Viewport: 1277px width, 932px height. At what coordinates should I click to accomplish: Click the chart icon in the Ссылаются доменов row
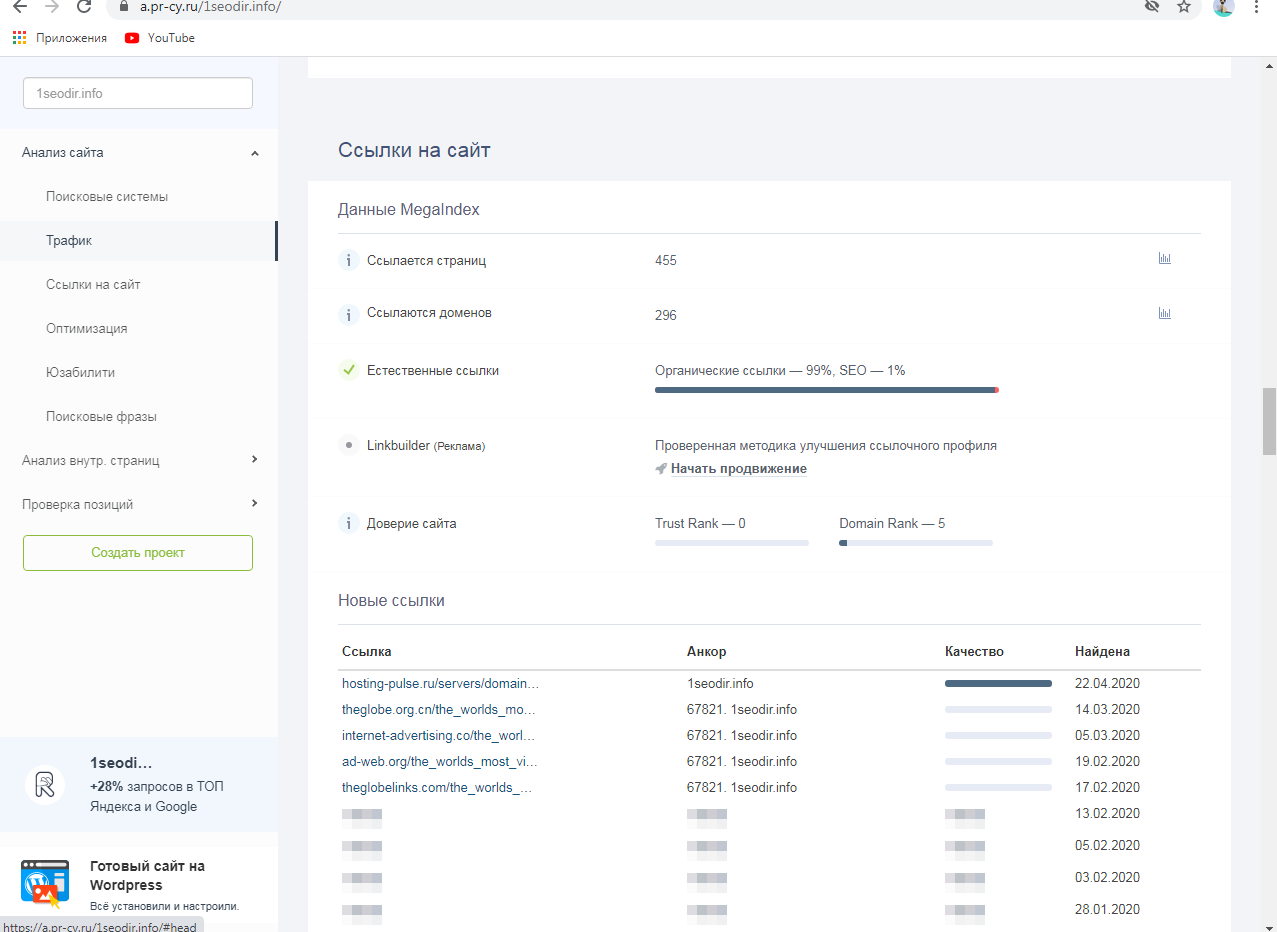click(x=1164, y=313)
